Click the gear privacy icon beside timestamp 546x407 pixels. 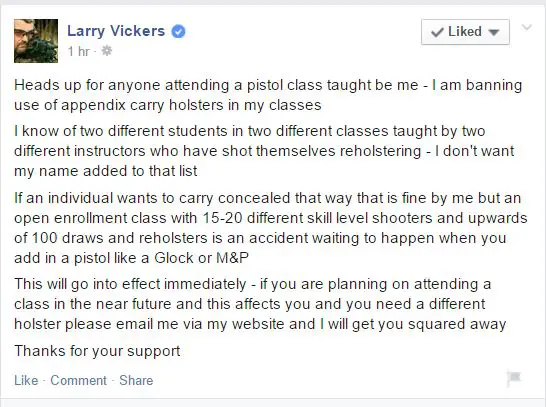tap(107, 51)
